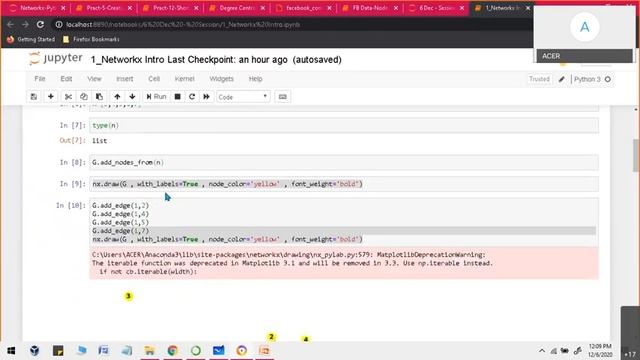This screenshot has width=640, height=360.
Task: Run the selected cell
Action: [x=156, y=97]
